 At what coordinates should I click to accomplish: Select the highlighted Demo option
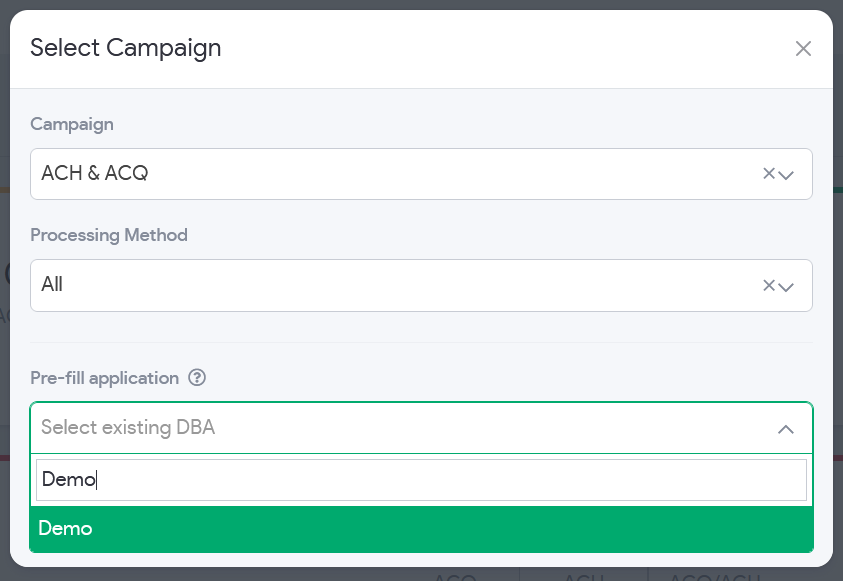[x=421, y=529]
